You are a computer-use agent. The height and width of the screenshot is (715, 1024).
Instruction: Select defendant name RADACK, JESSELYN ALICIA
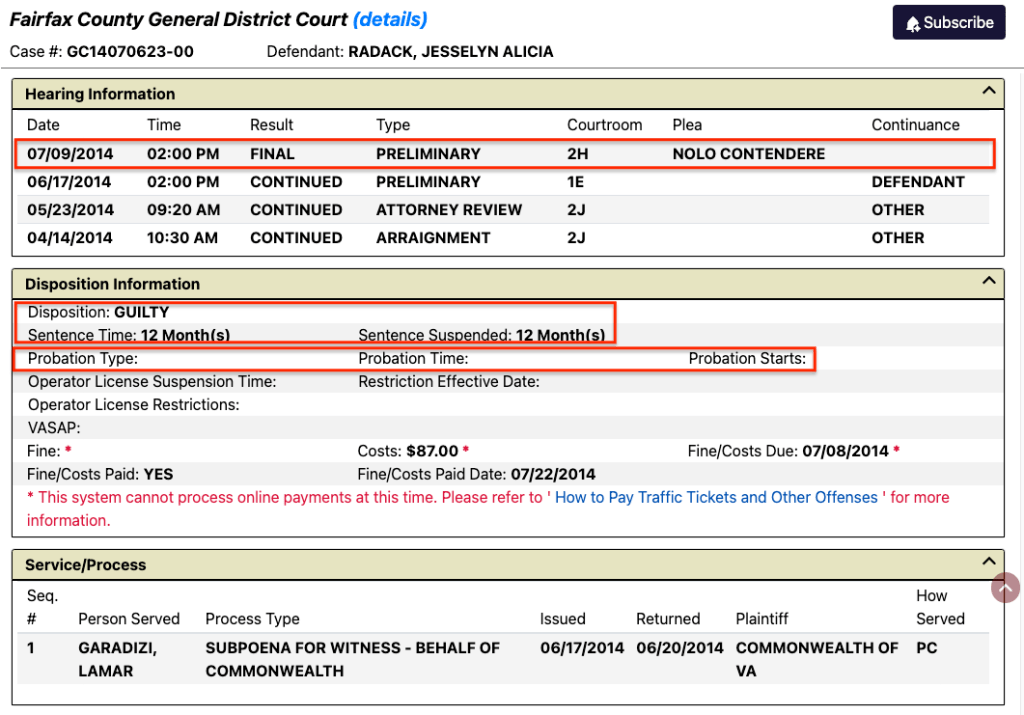451,52
